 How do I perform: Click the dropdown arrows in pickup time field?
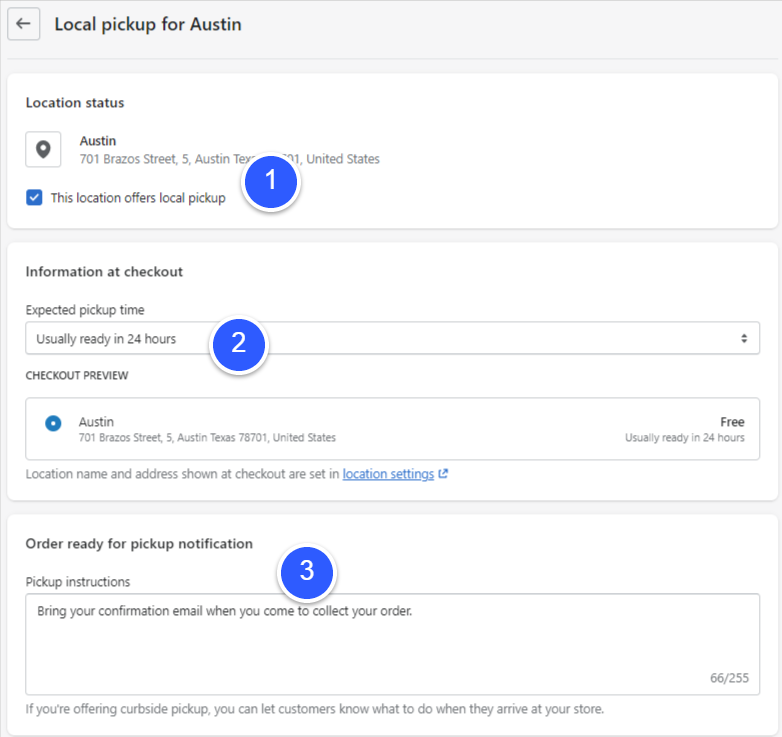click(x=744, y=339)
